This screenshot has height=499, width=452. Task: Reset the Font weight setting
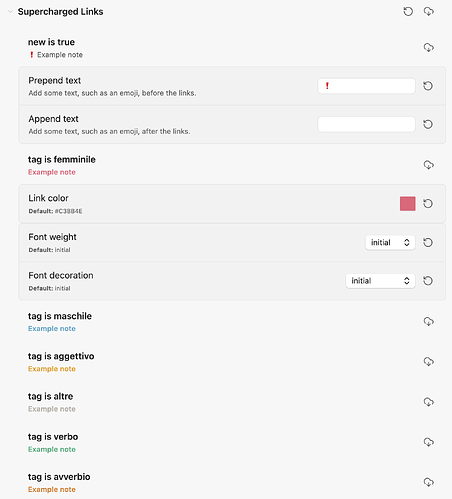(428, 242)
